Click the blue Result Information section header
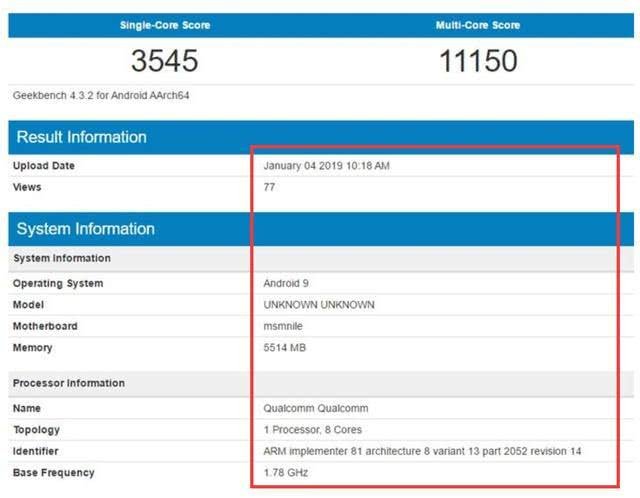The width and height of the screenshot is (640, 498). [x=82, y=137]
